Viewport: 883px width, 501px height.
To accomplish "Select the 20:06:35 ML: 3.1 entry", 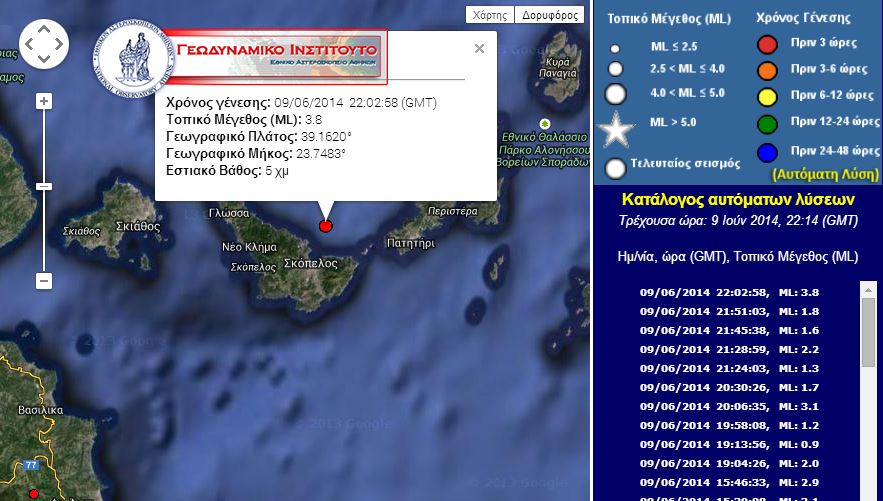I will pyautogui.click(x=729, y=406).
